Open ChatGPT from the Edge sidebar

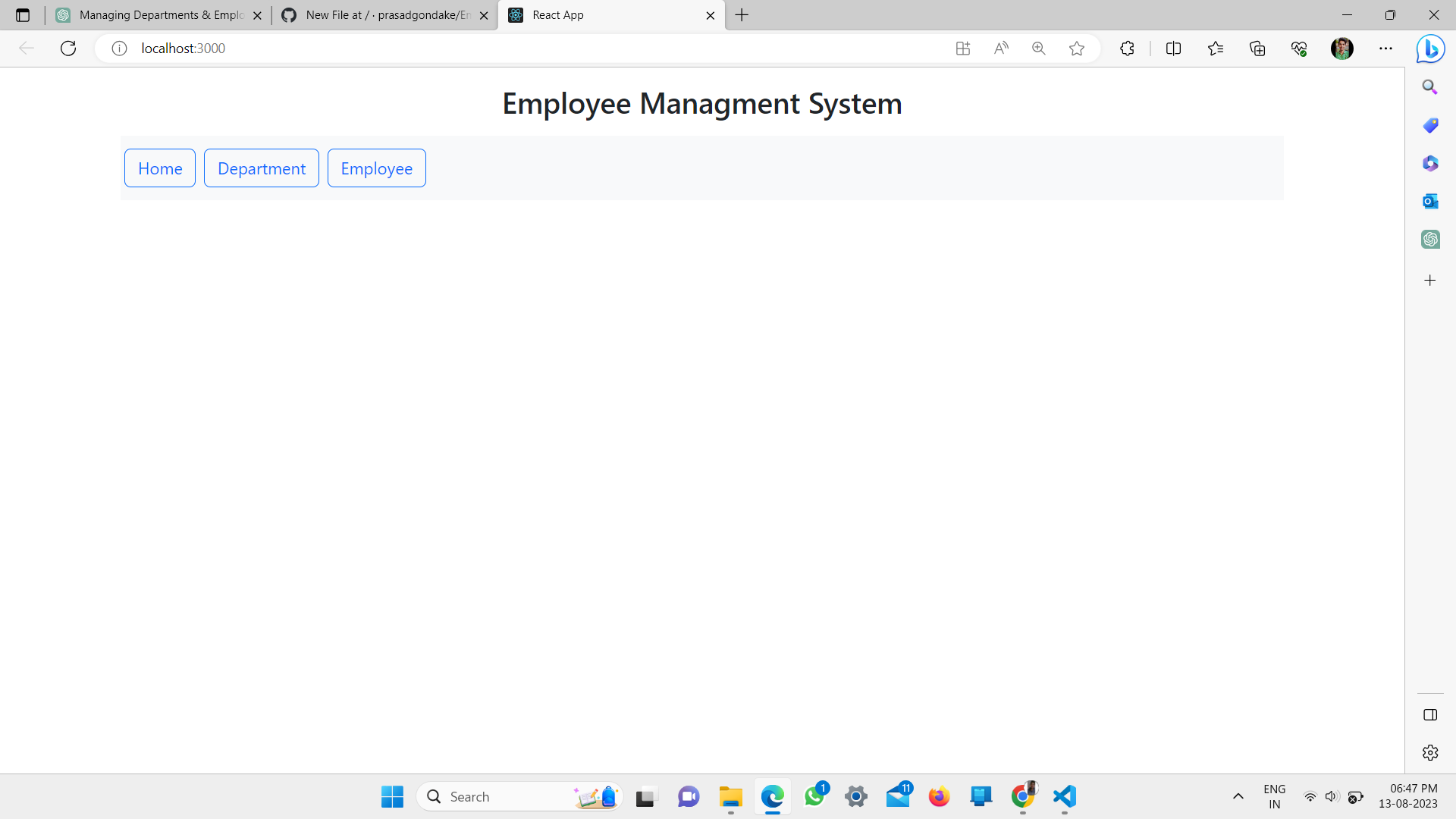1430,239
